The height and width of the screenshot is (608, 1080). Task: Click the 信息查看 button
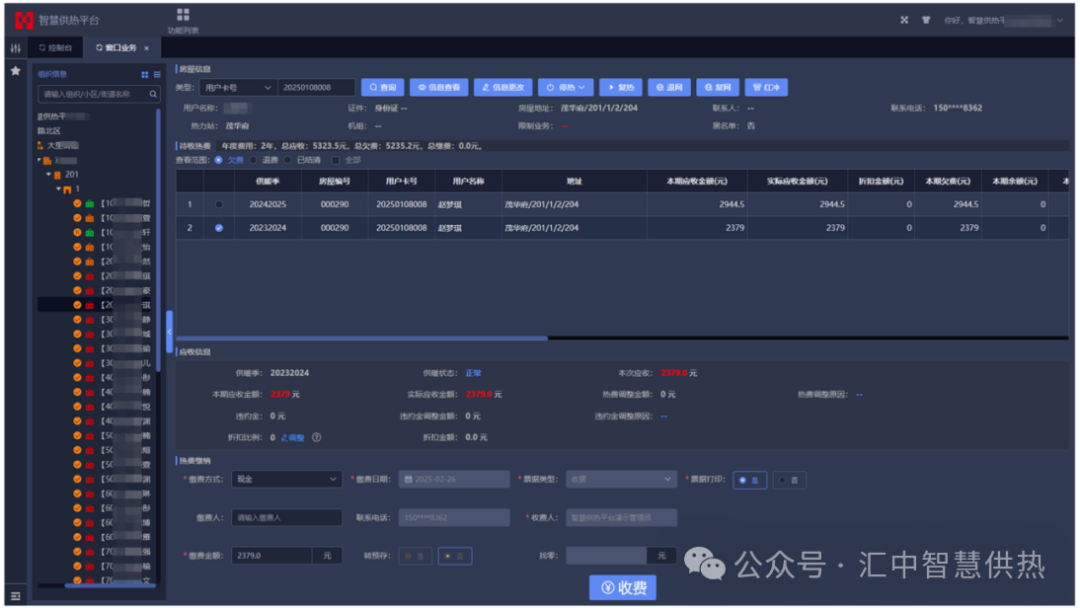(x=439, y=87)
